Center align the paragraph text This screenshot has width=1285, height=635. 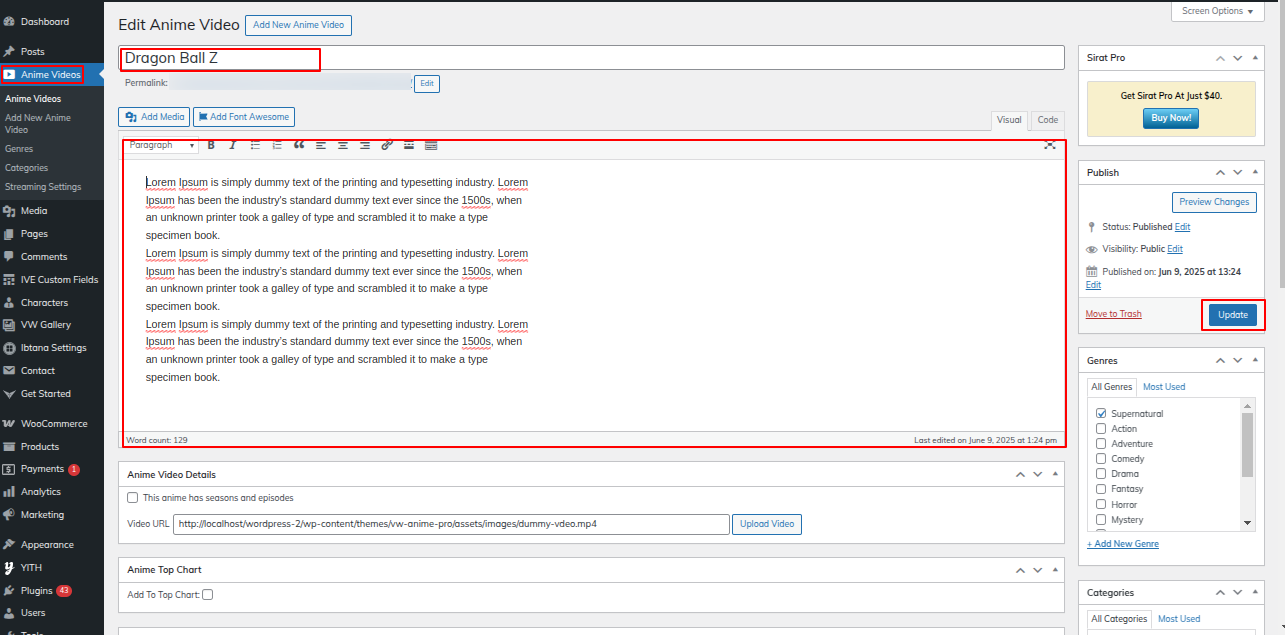tap(343, 145)
